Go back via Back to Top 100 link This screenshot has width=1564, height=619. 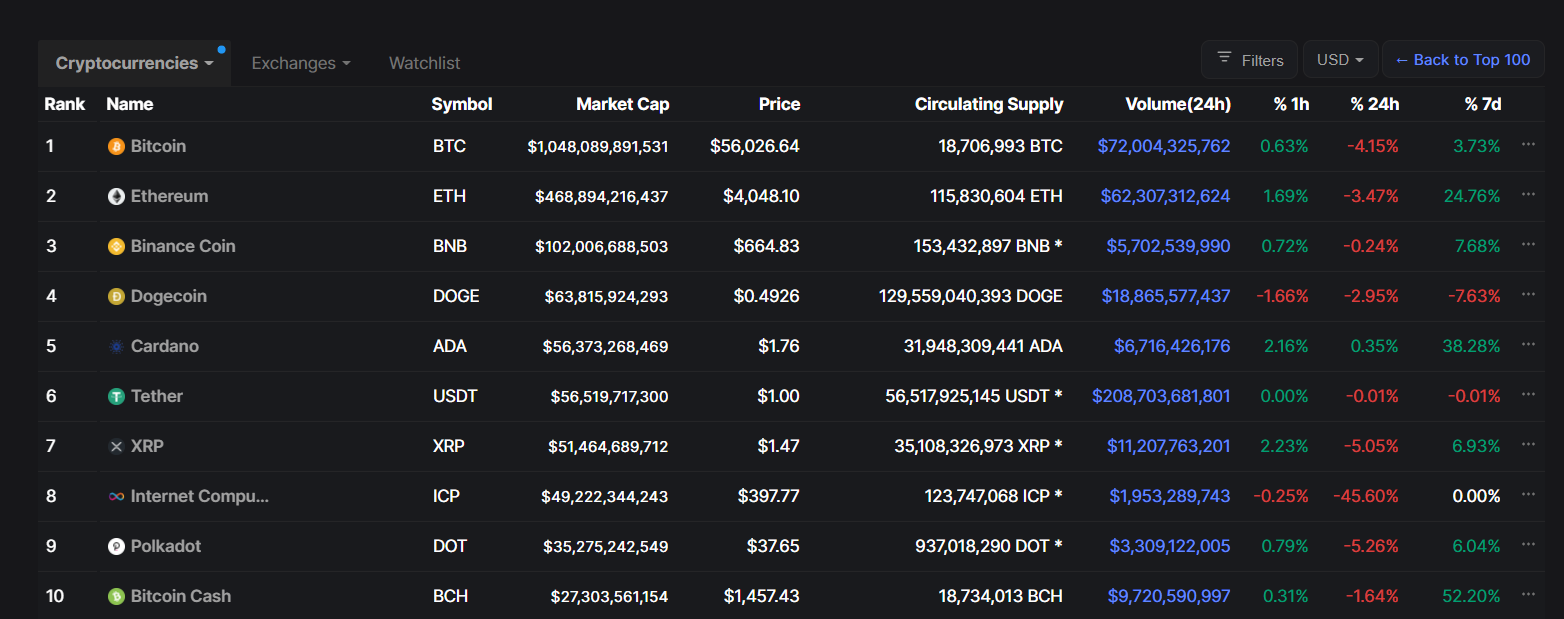[x=1463, y=60]
